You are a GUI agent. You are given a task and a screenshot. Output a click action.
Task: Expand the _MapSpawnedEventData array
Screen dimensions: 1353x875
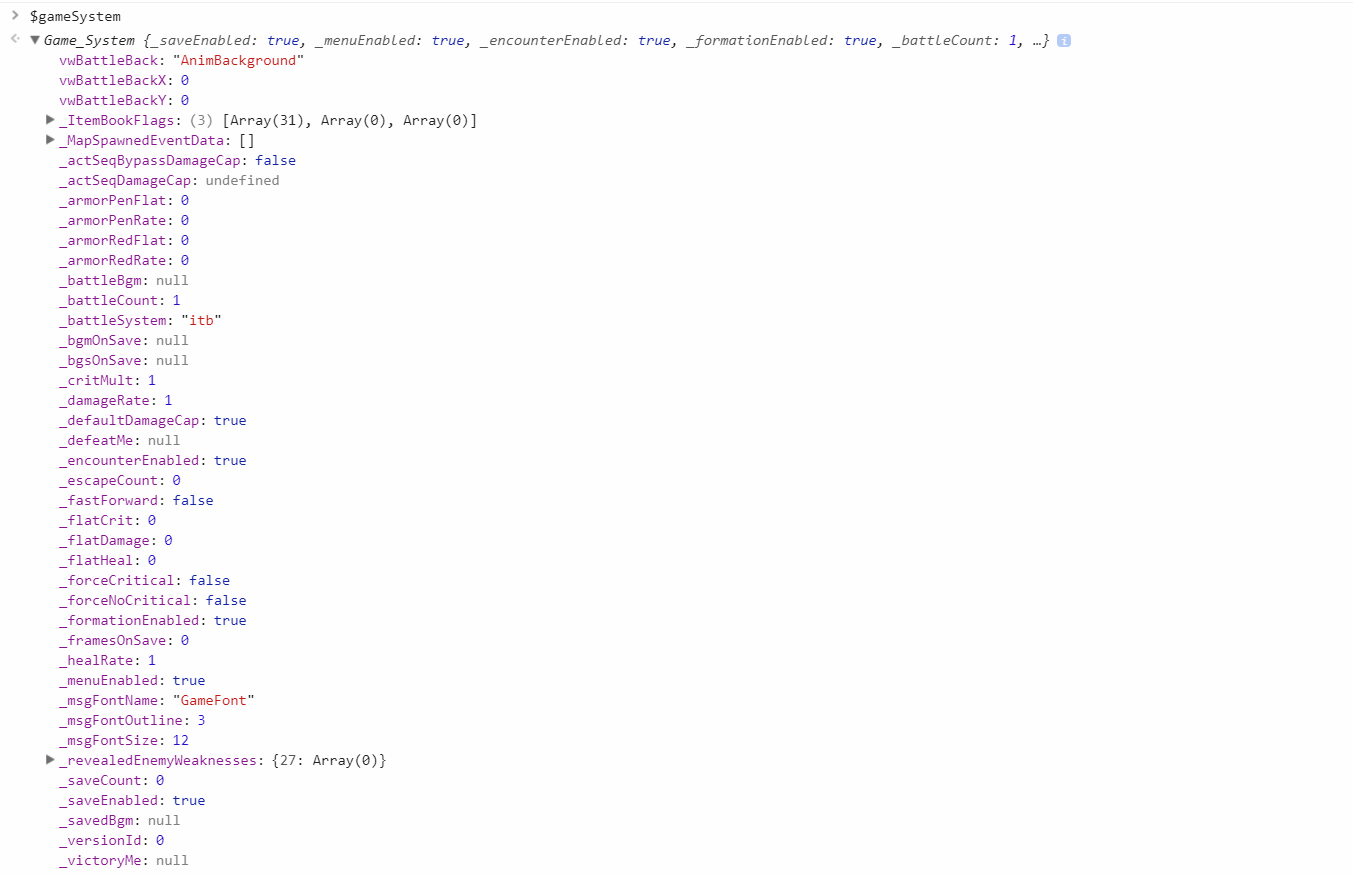click(x=50, y=140)
